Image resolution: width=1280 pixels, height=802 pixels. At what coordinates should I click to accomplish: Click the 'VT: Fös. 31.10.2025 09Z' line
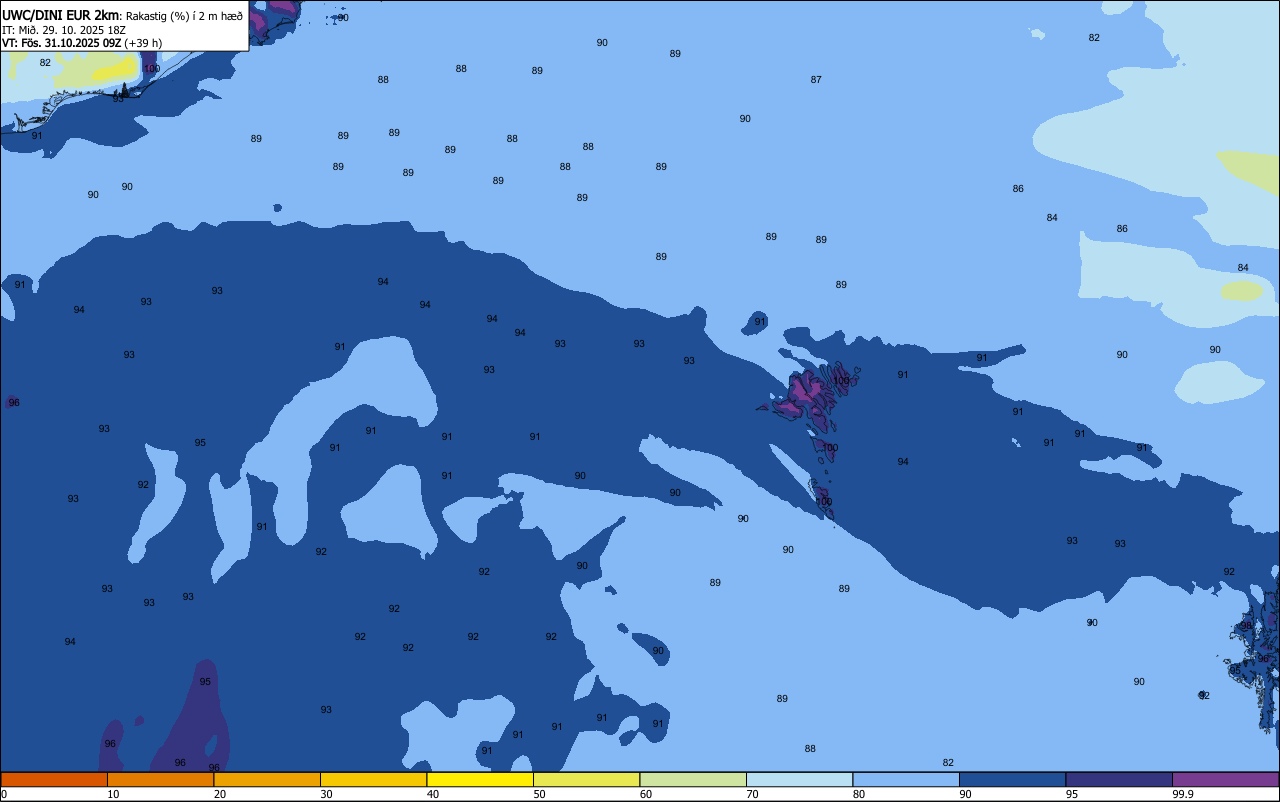tap(62, 43)
